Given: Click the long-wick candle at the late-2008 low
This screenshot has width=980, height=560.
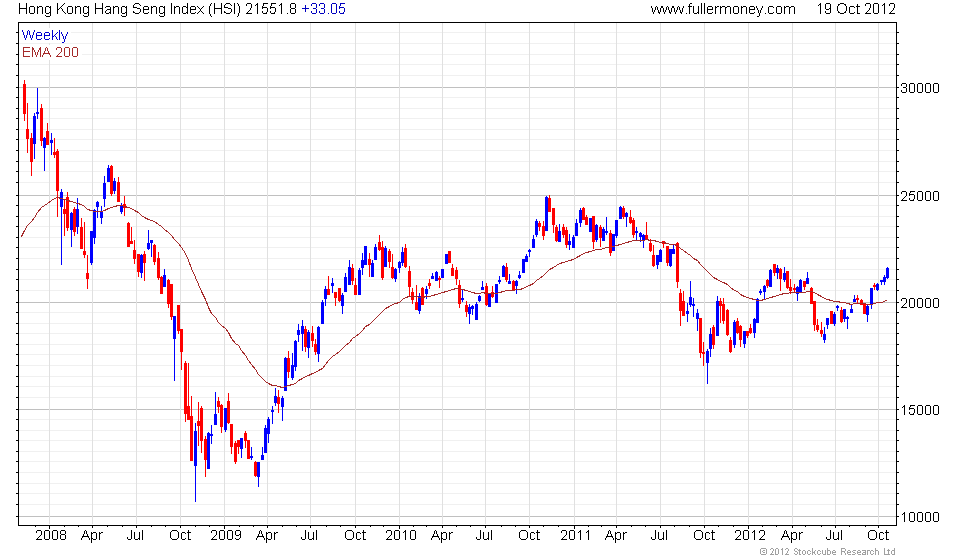Looking at the screenshot, I should (196, 461).
